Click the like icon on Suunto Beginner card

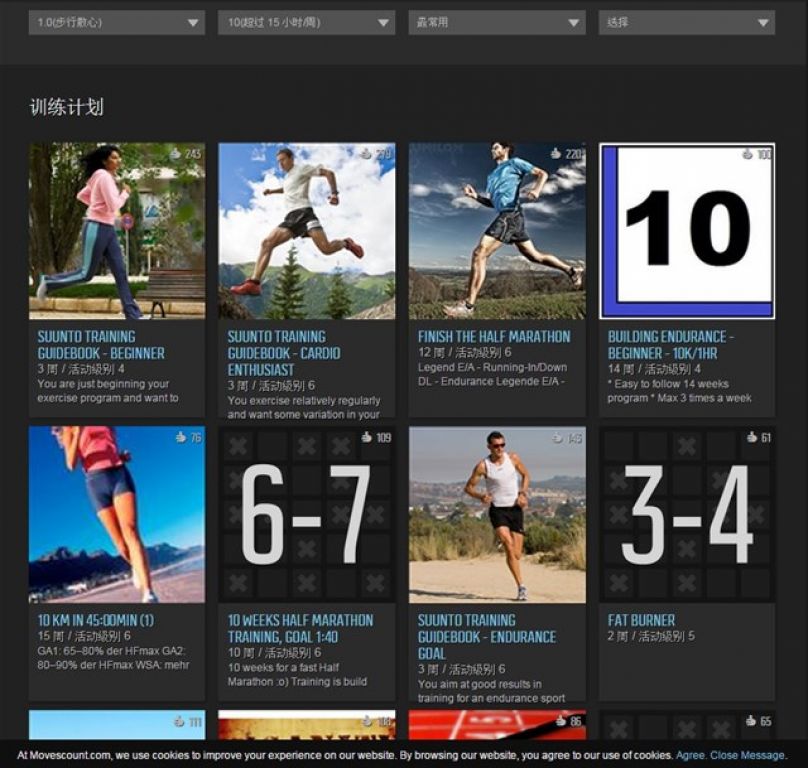tap(175, 154)
